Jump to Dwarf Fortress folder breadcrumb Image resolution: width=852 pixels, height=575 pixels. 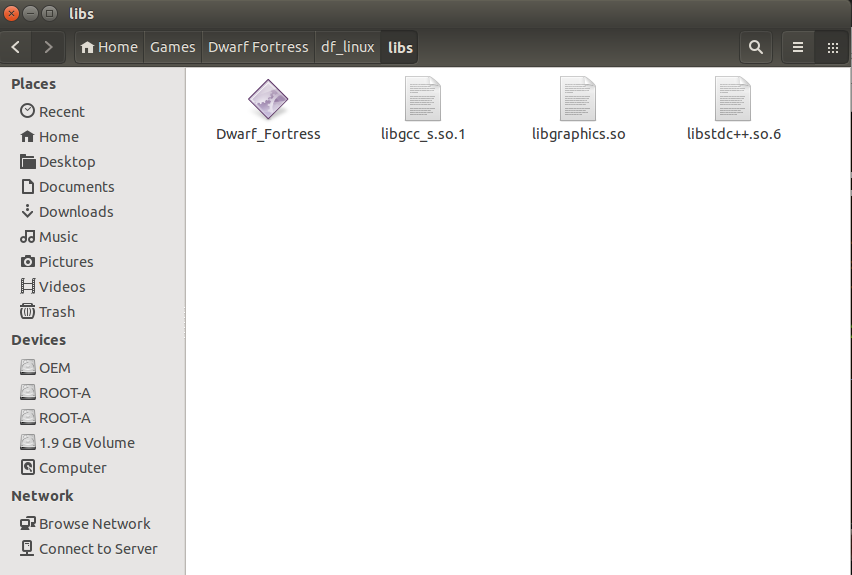258,47
